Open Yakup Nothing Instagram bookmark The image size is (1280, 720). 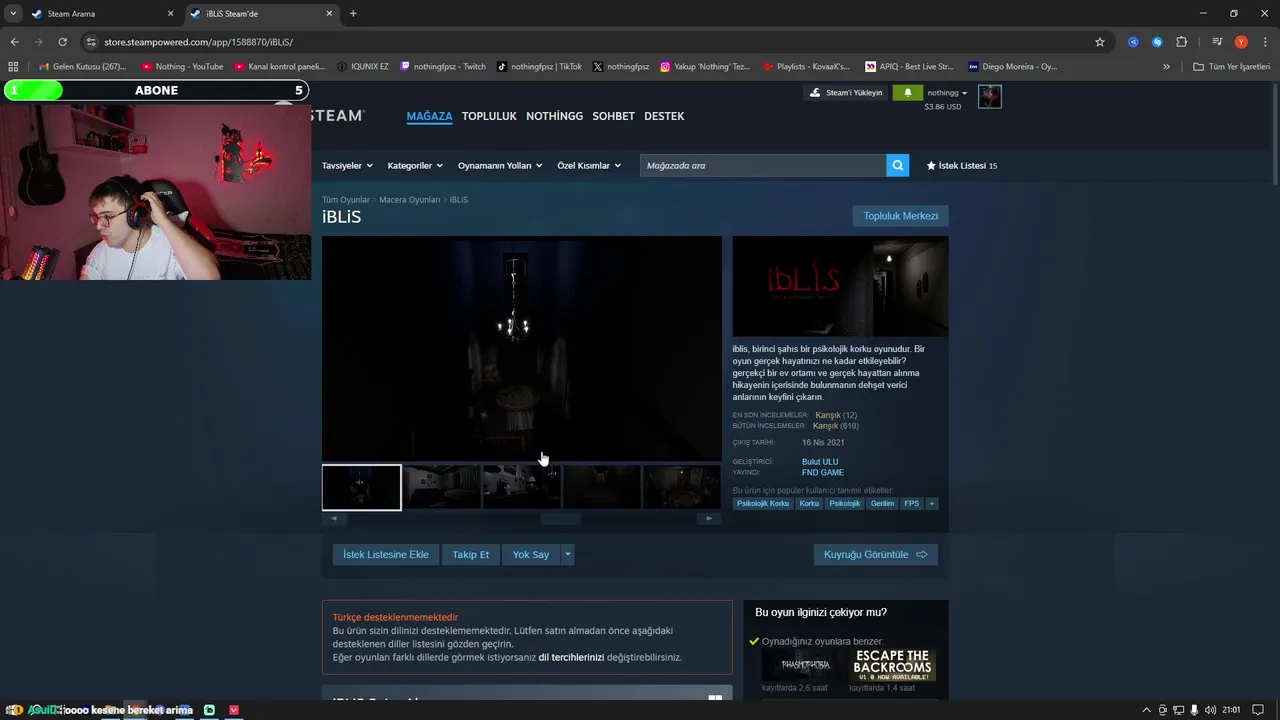(705, 67)
